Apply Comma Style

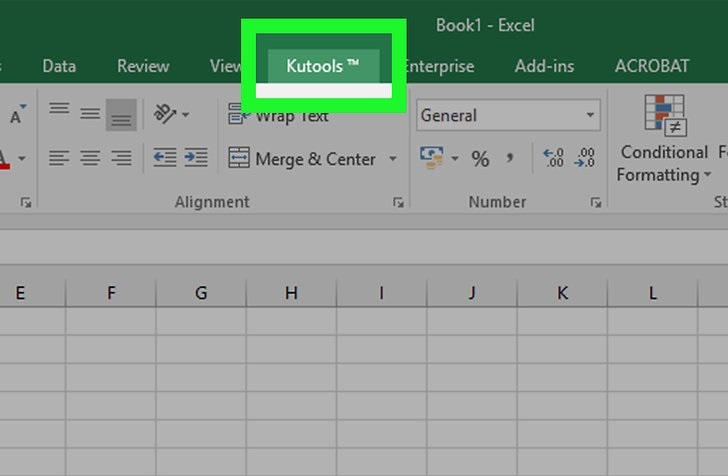tap(510, 159)
